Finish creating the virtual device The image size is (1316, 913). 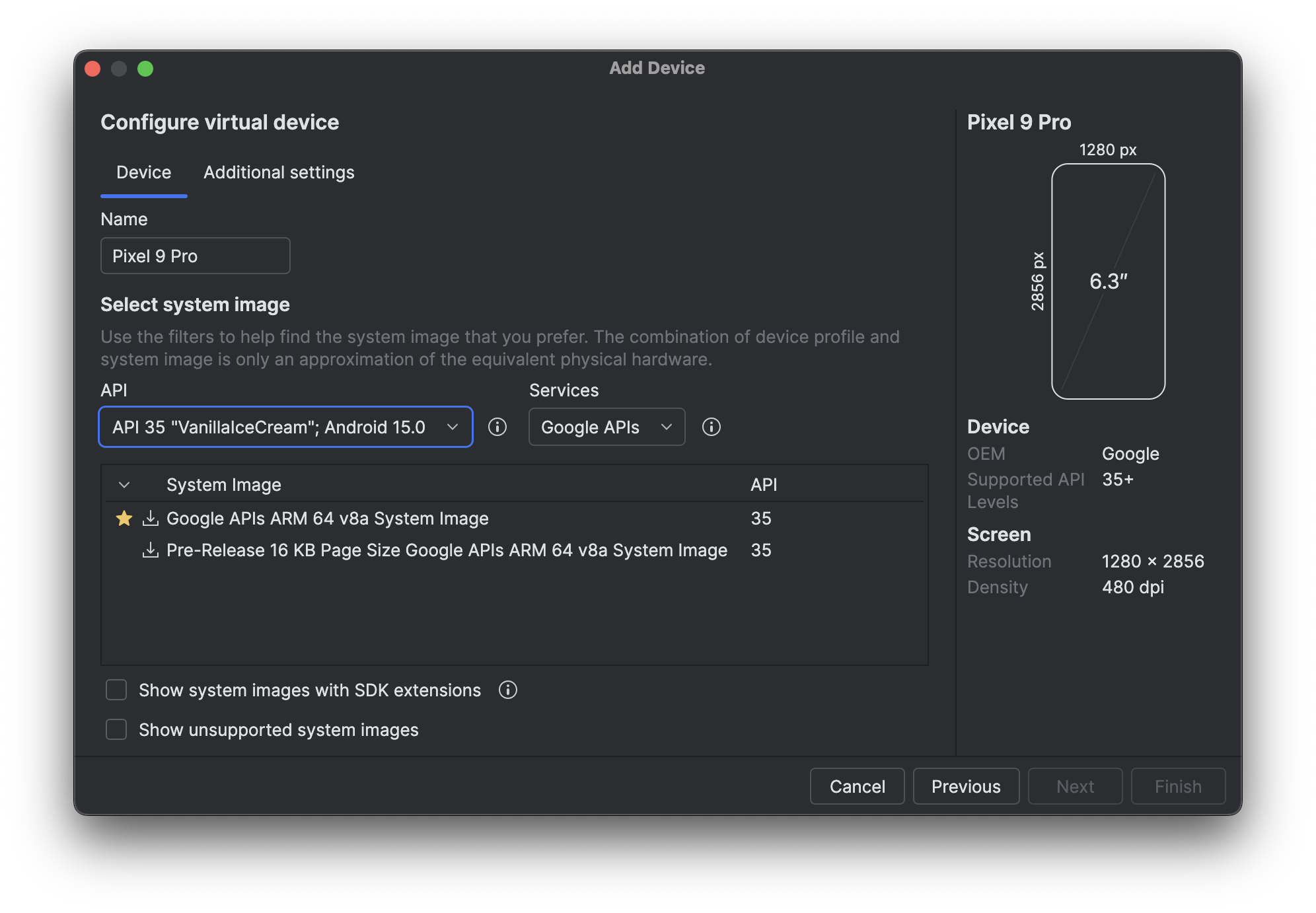pos(1178,786)
